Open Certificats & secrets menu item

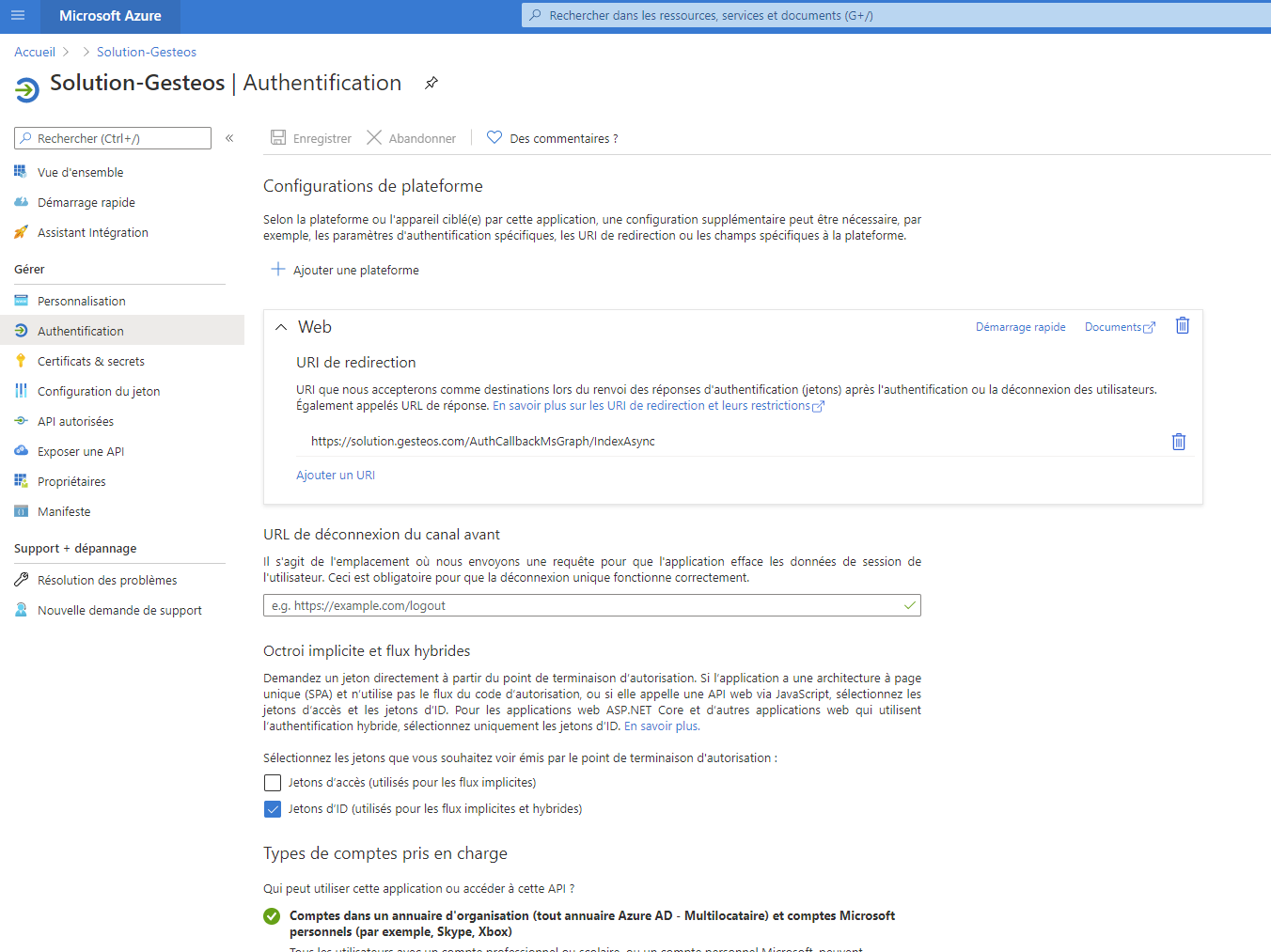click(x=90, y=361)
